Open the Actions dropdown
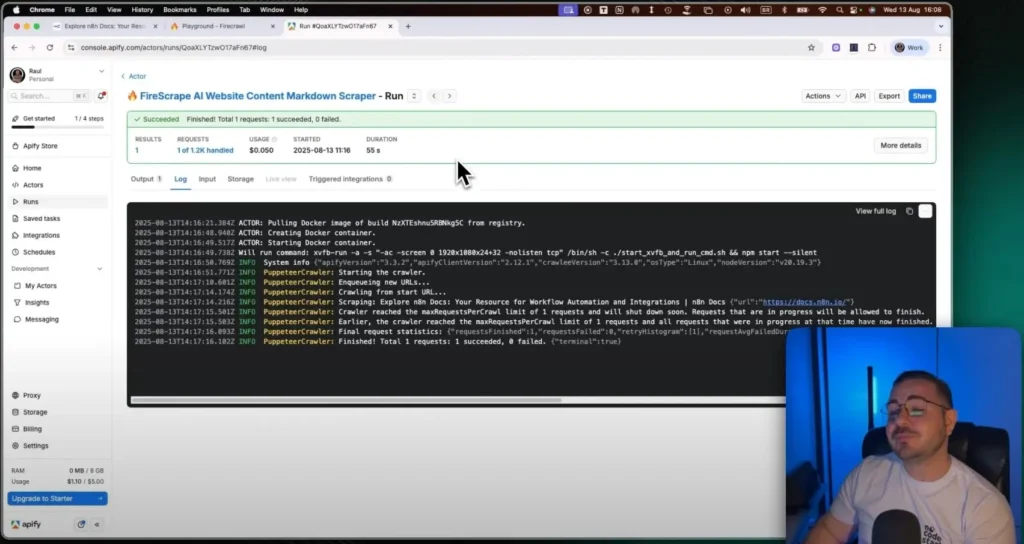Image resolution: width=1024 pixels, height=544 pixels. click(823, 96)
